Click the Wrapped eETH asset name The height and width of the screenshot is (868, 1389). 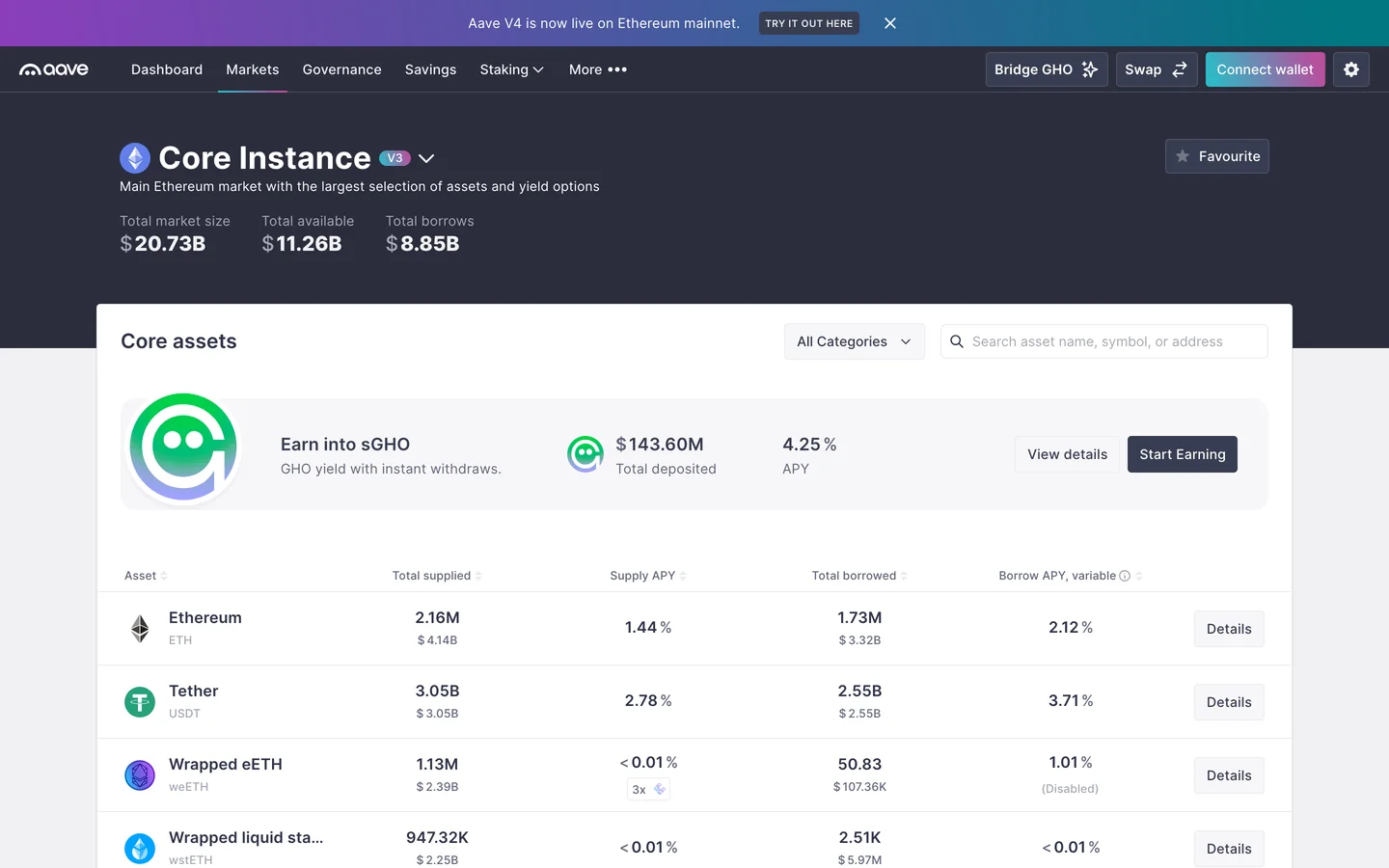point(226,764)
